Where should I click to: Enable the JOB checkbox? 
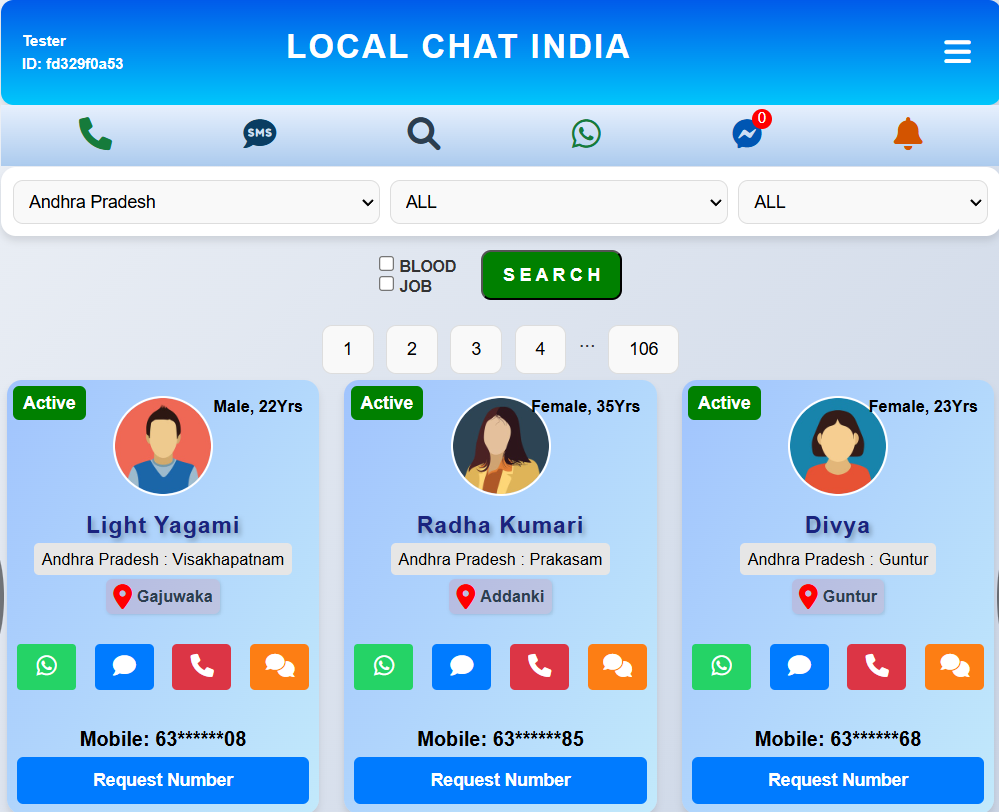[x=386, y=283]
